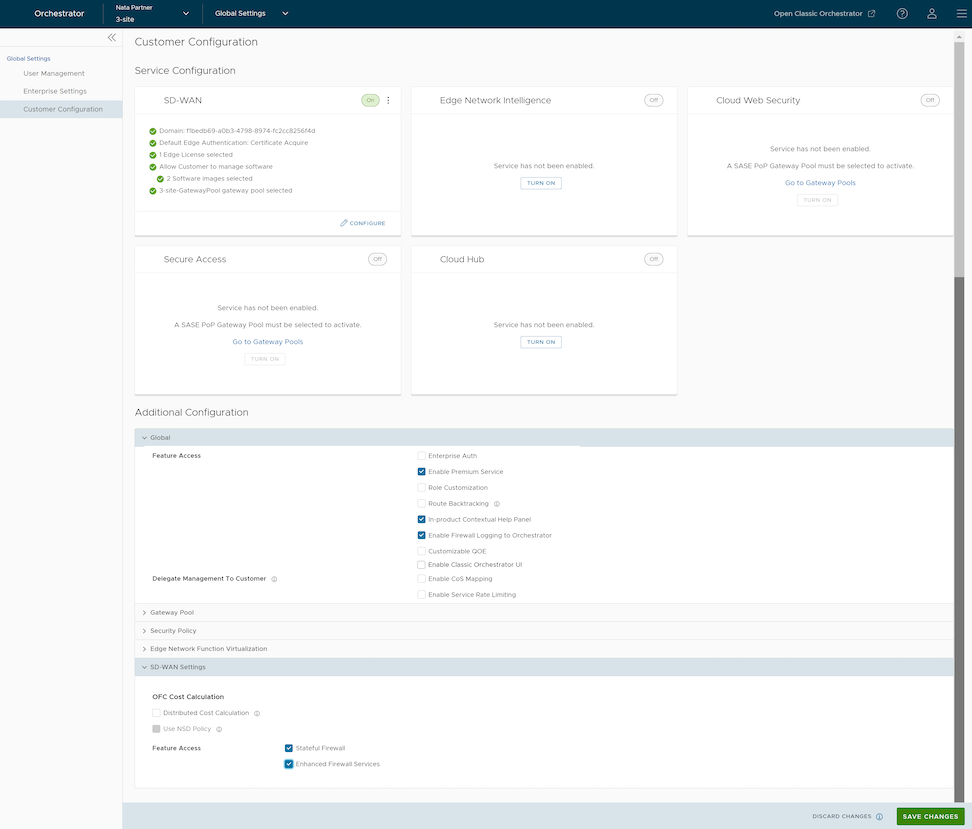Open User Management in the sidebar
This screenshot has width=972, height=829.
pos(54,73)
